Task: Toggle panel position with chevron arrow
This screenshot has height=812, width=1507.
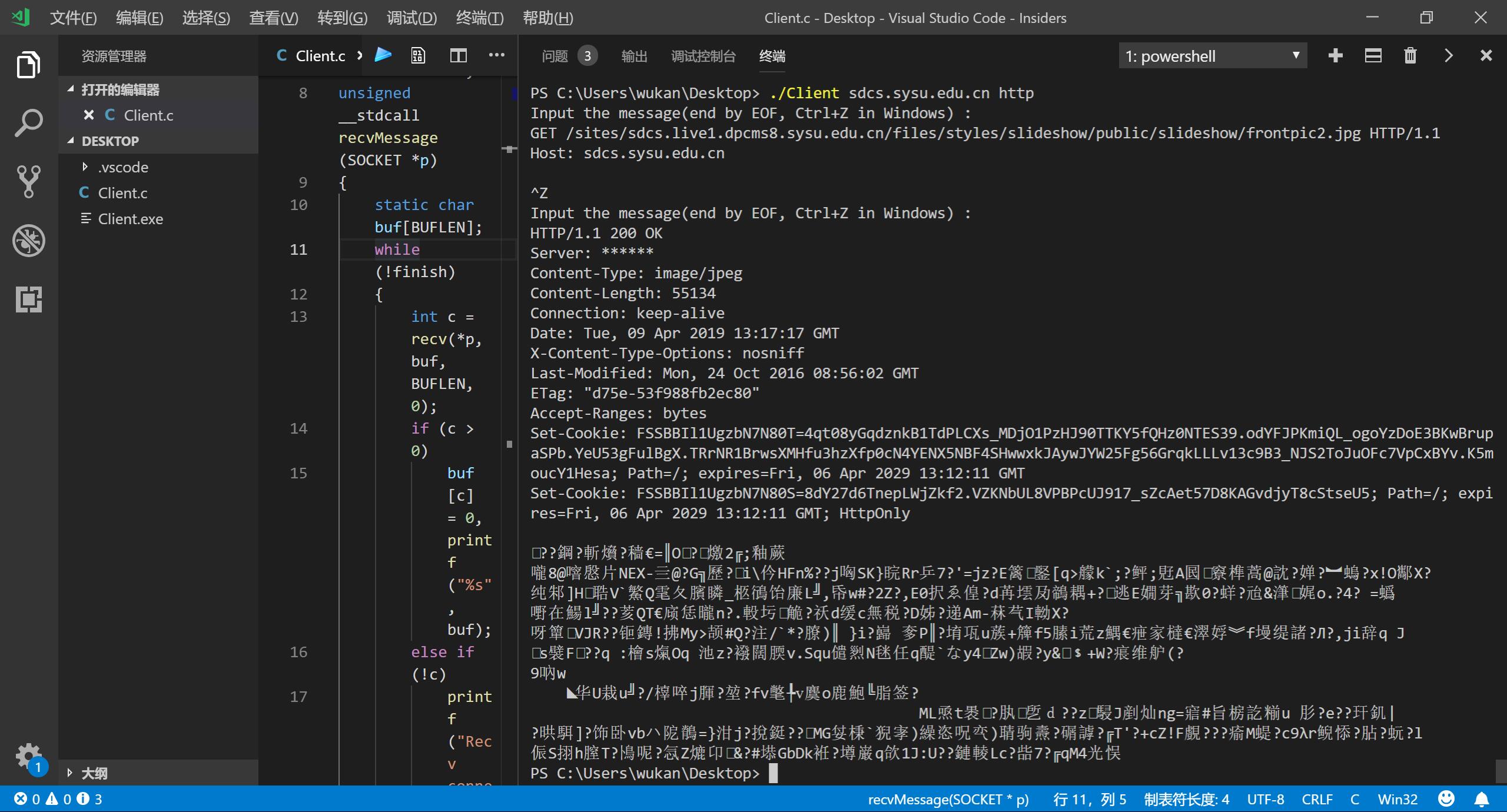Action: (x=1448, y=56)
